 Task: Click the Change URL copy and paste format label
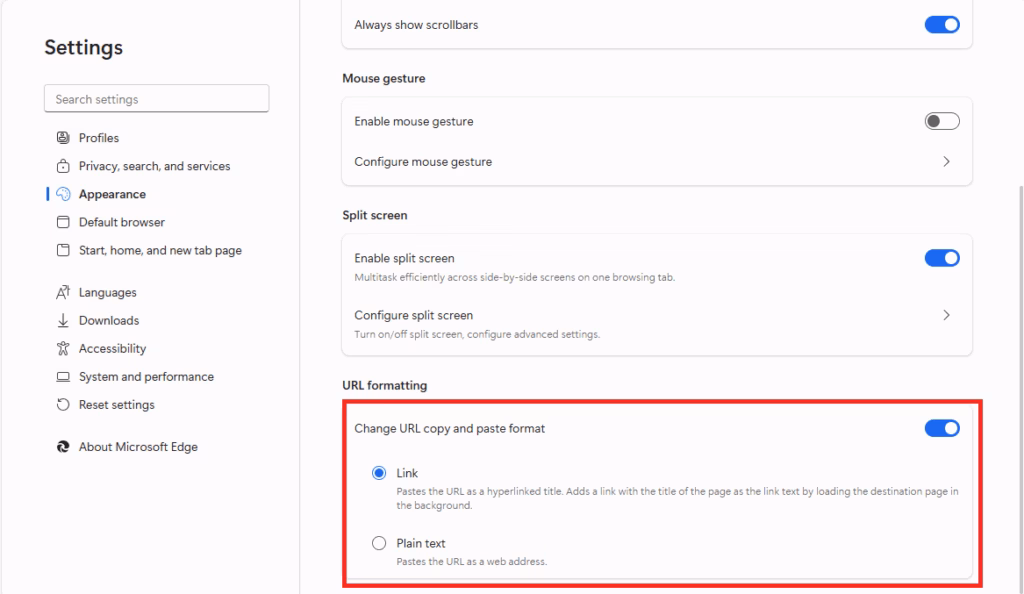click(449, 428)
